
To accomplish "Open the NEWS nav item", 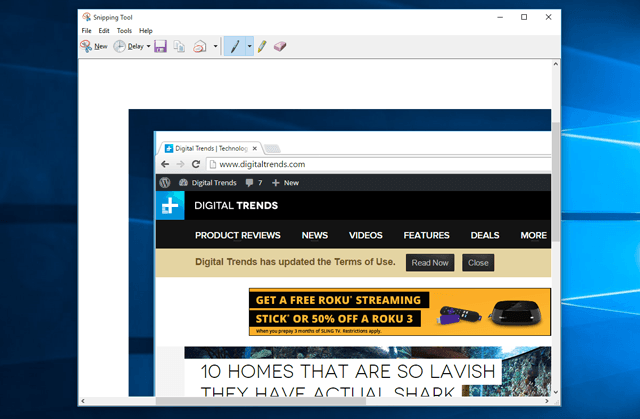I will click(315, 235).
